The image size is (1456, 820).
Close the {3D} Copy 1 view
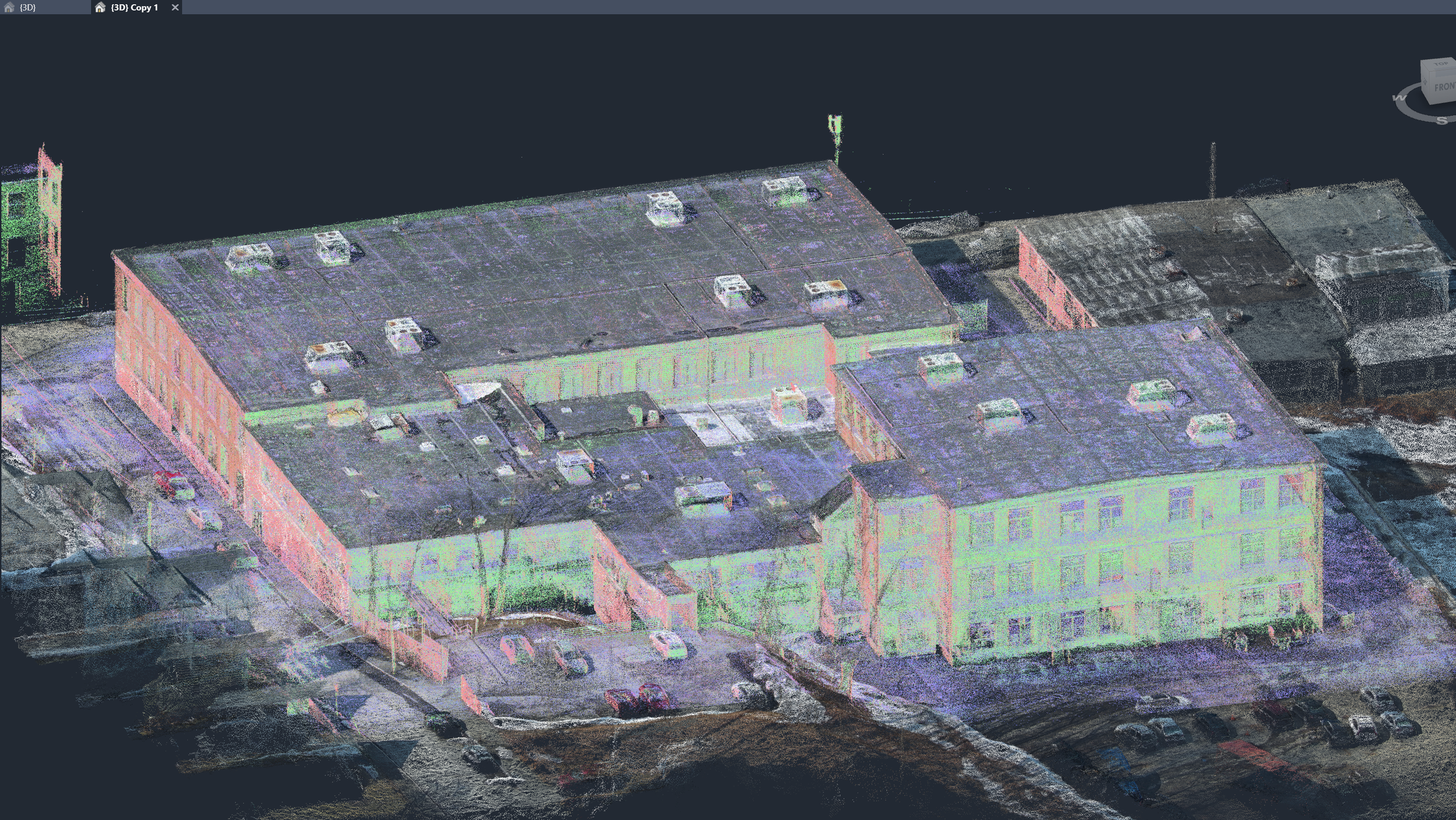(175, 8)
